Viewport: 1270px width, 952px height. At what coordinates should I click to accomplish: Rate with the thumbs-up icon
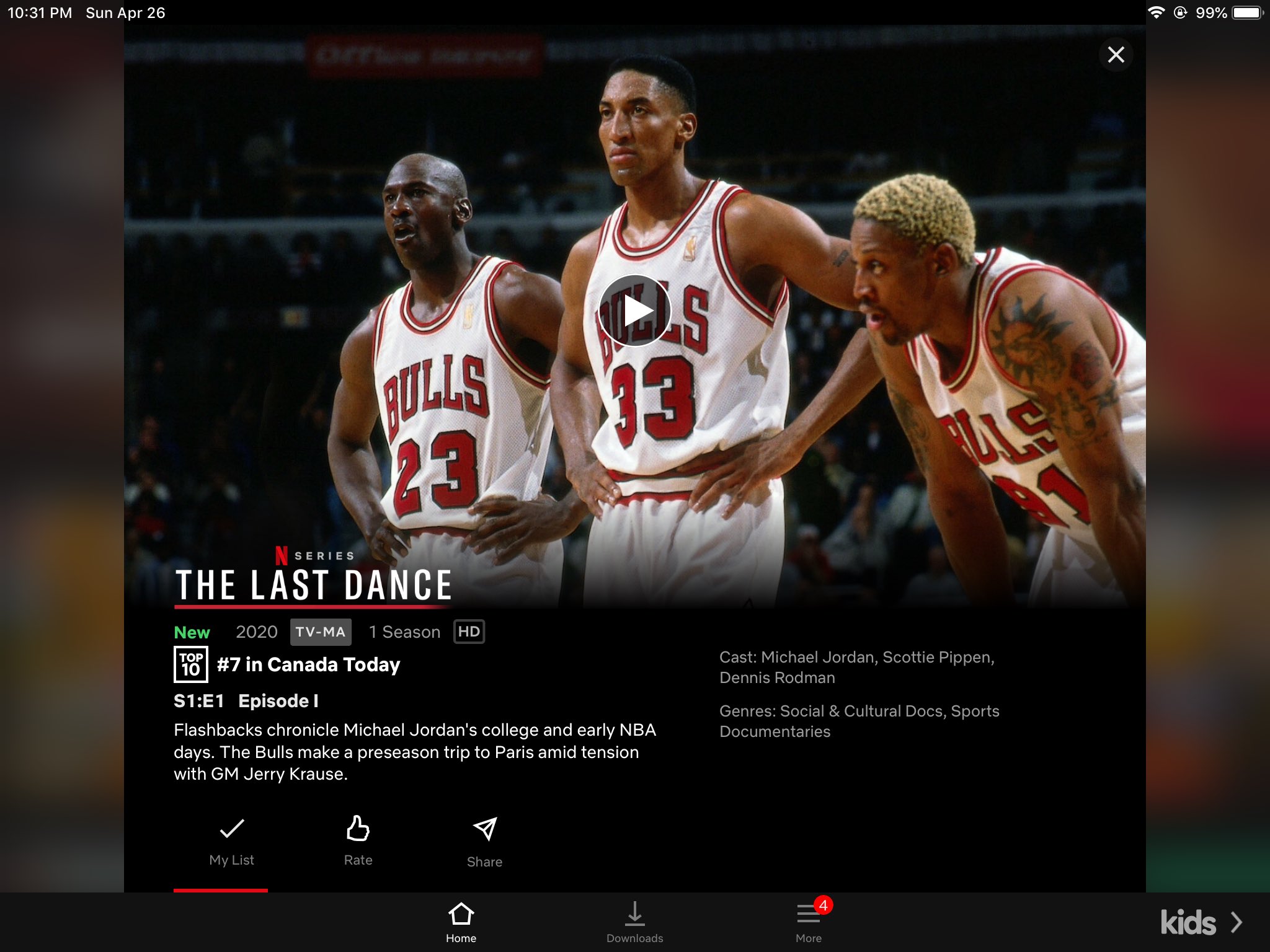coord(358,829)
